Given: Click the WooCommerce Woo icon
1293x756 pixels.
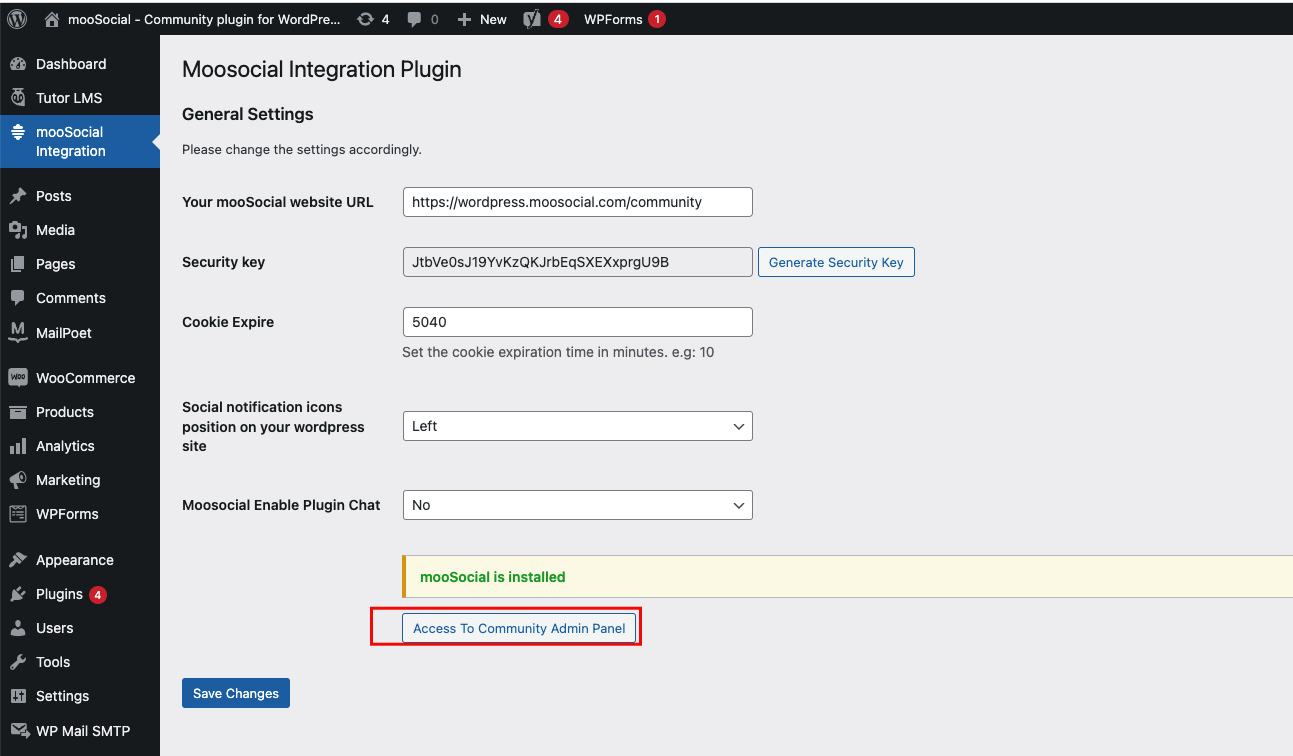Looking at the screenshot, I should (18, 378).
